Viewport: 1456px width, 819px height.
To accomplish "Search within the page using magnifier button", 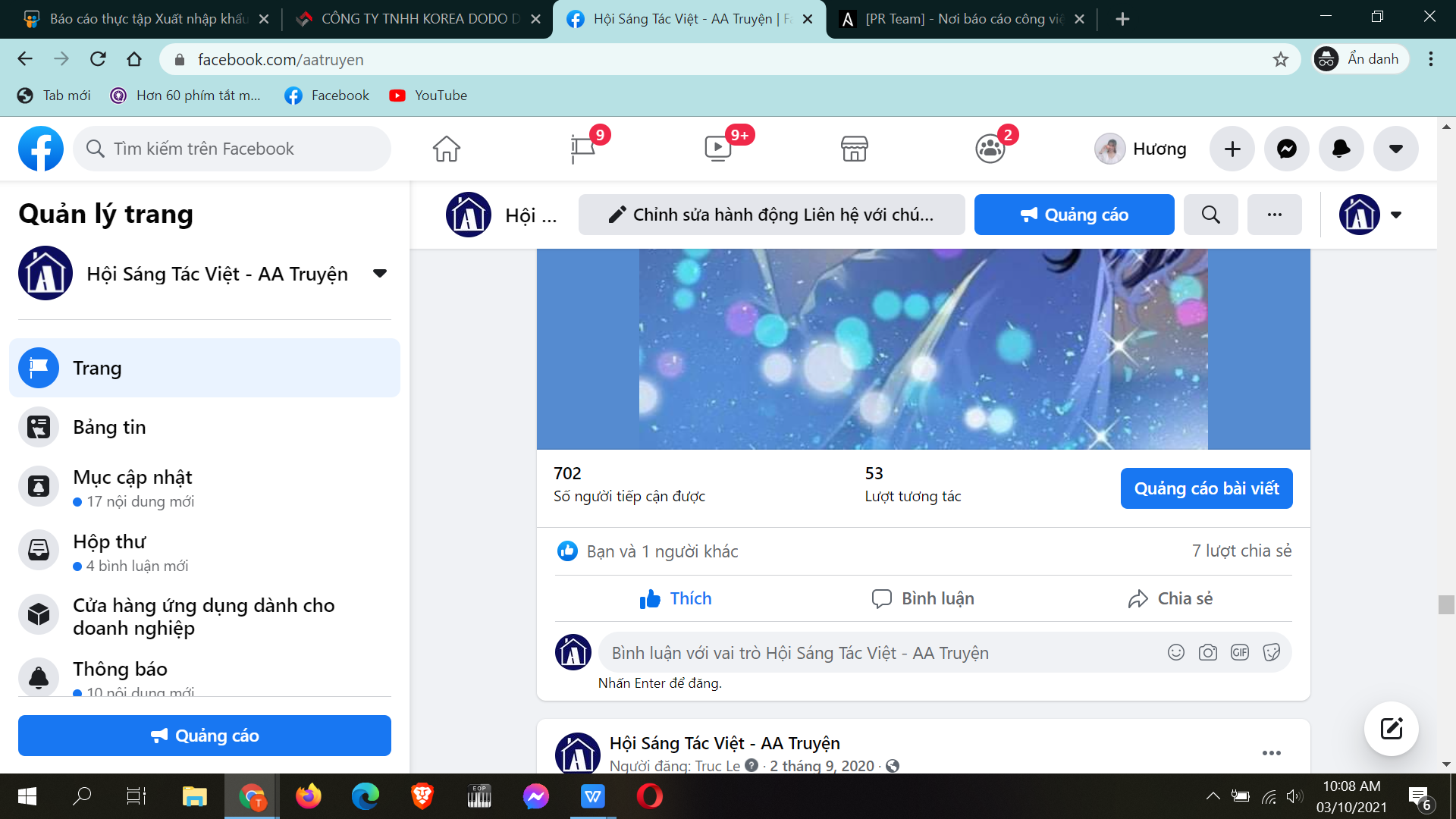I will 1211,215.
